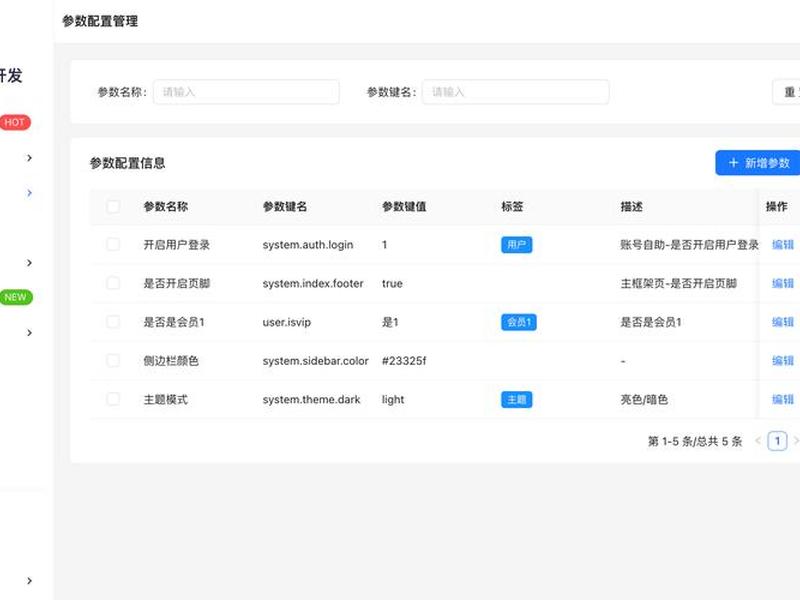Click the 操作 column header

[x=777, y=207]
